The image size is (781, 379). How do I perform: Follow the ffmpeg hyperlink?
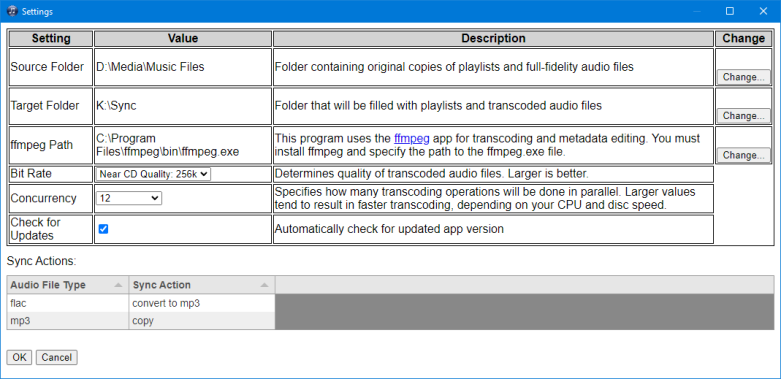(x=411, y=138)
